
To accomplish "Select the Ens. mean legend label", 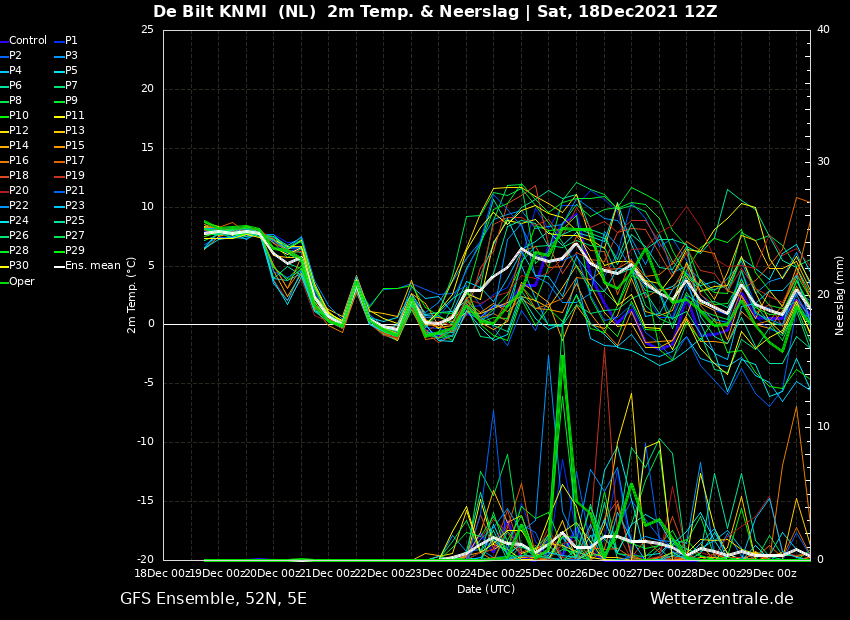I will (87, 266).
